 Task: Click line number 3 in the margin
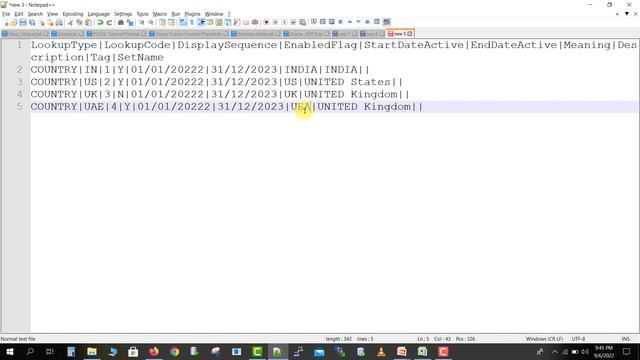(x=20, y=82)
